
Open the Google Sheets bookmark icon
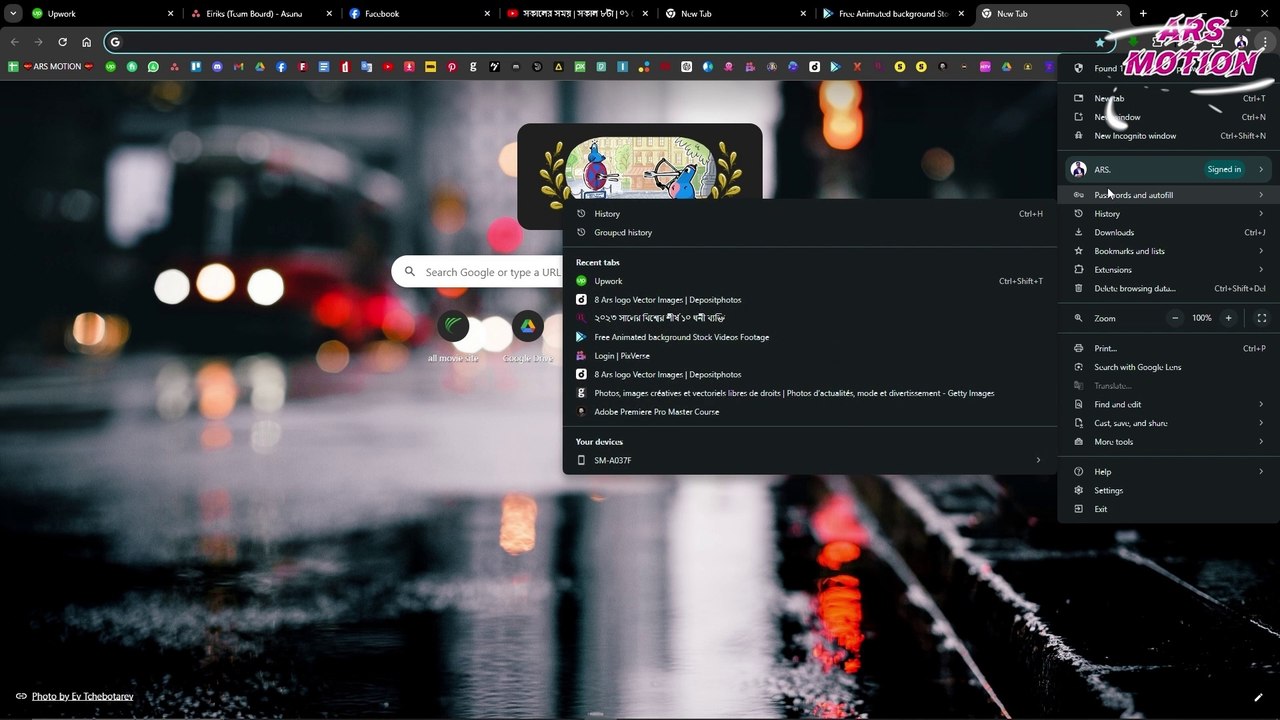(x=13, y=67)
